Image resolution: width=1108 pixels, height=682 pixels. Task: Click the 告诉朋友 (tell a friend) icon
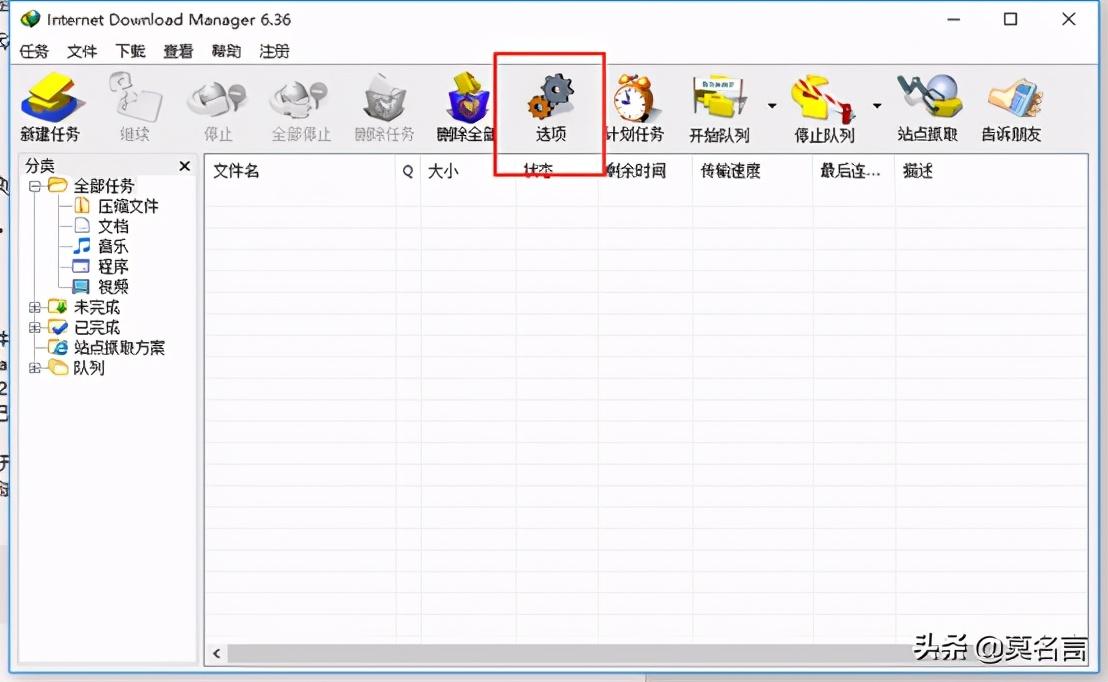tap(1011, 108)
